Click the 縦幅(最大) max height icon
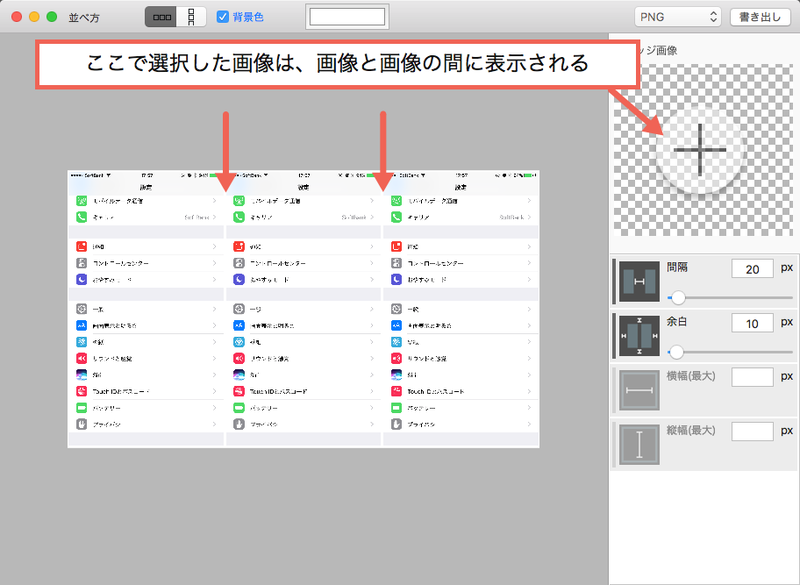The image size is (800, 585). tap(636, 443)
